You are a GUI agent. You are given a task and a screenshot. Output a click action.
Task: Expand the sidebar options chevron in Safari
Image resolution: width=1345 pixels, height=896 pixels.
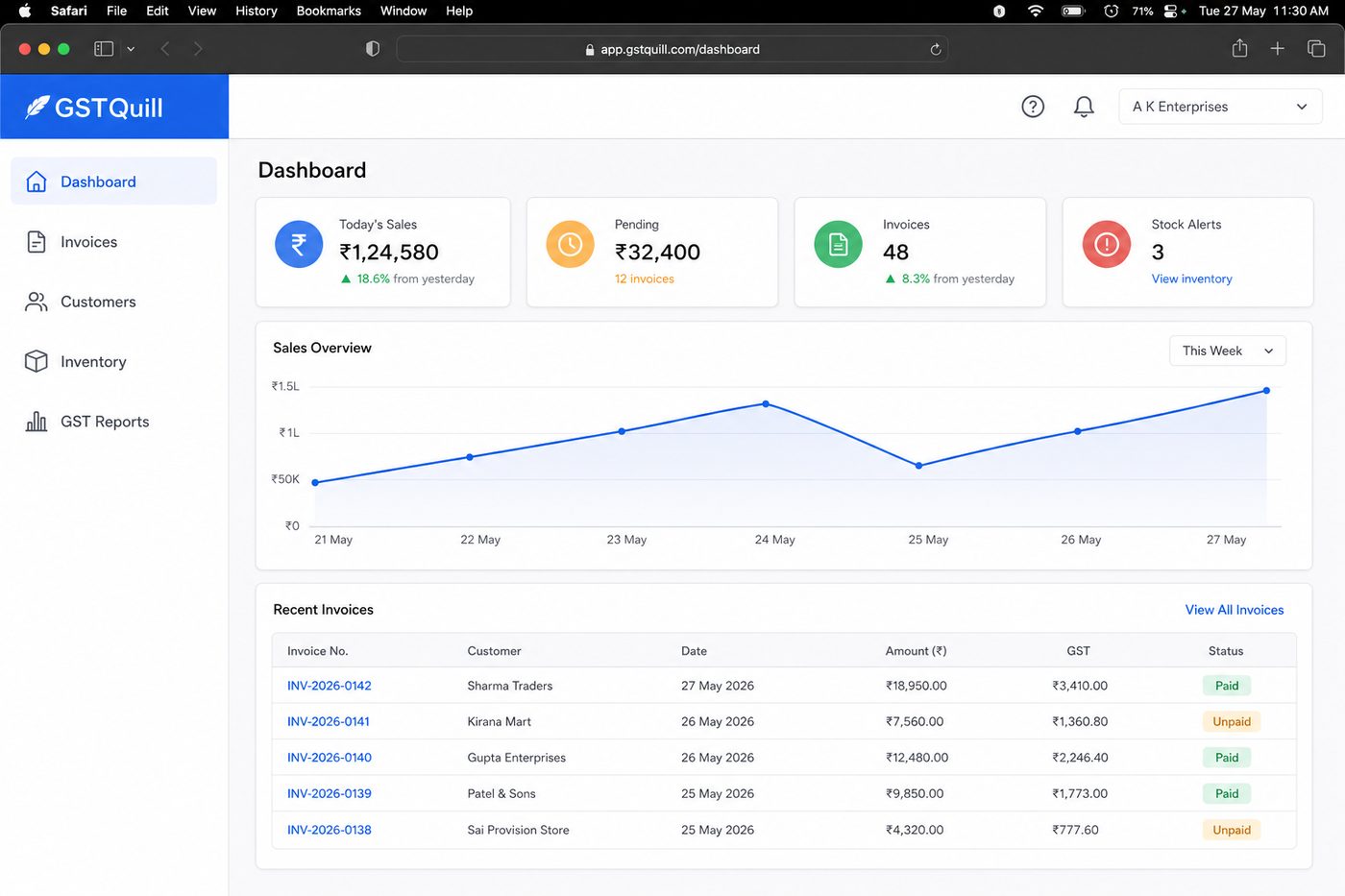(131, 49)
